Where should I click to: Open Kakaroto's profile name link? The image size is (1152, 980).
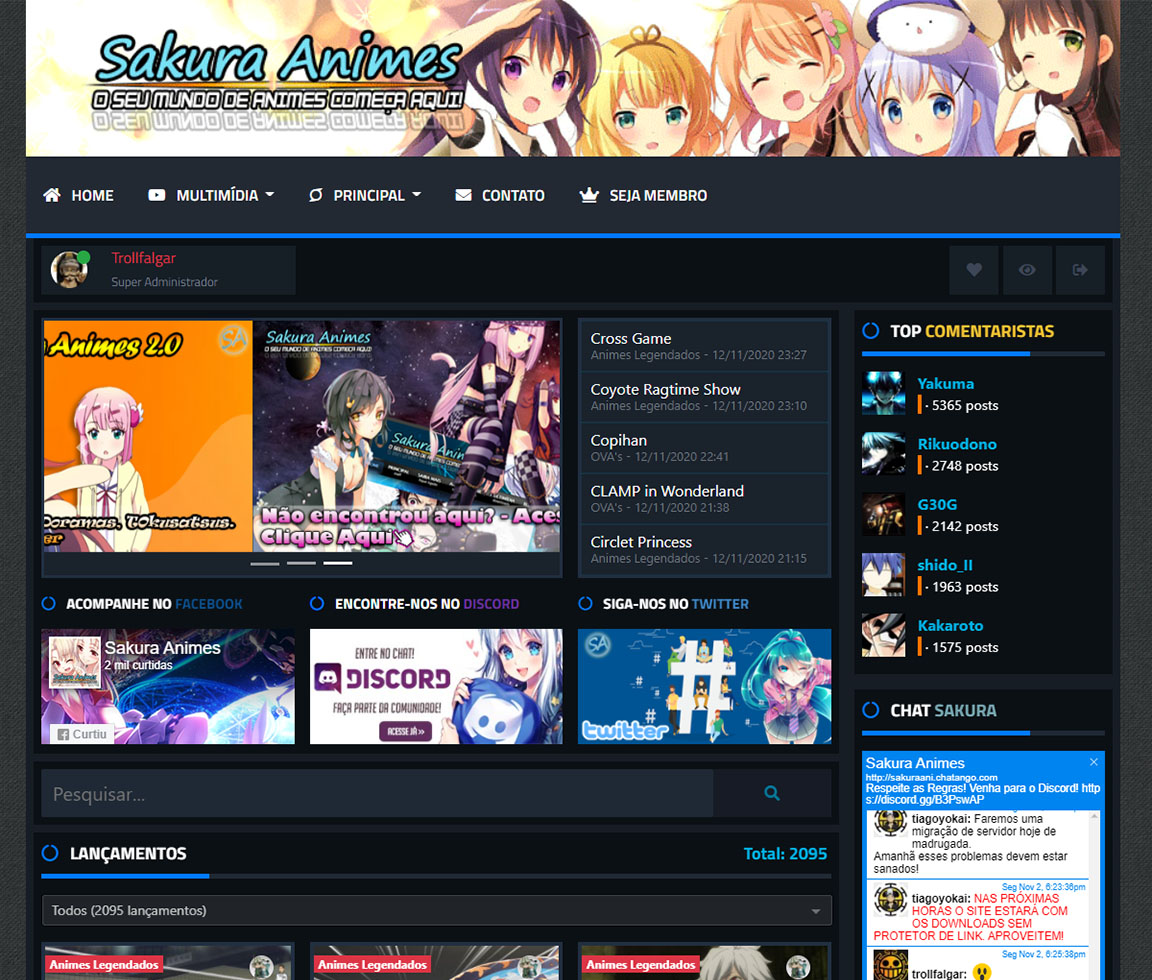point(950,625)
